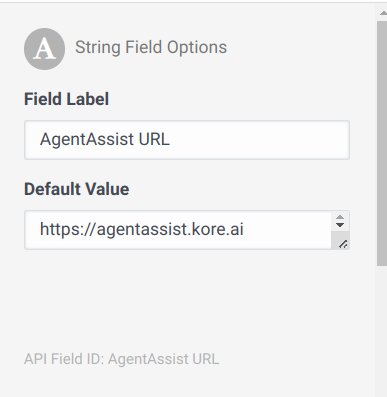The height and width of the screenshot is (397, 387).
Task: Focus the Field Label input box
Action: pos(187,140)
